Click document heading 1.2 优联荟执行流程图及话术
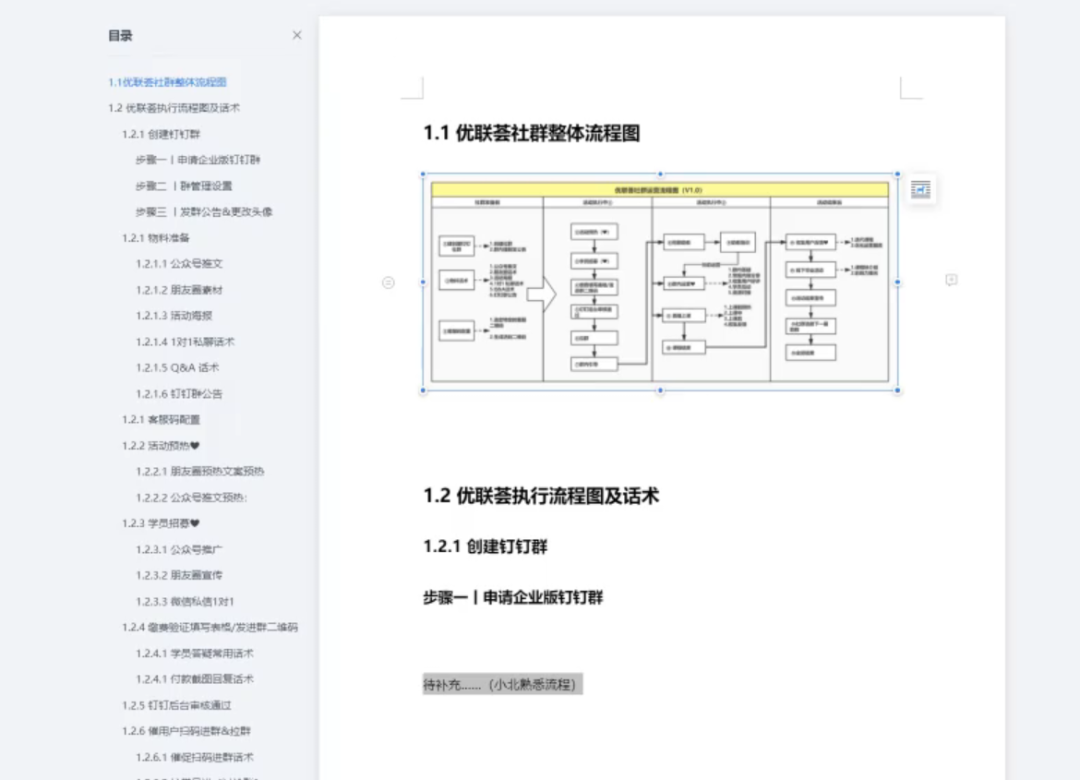 (541, 496)
